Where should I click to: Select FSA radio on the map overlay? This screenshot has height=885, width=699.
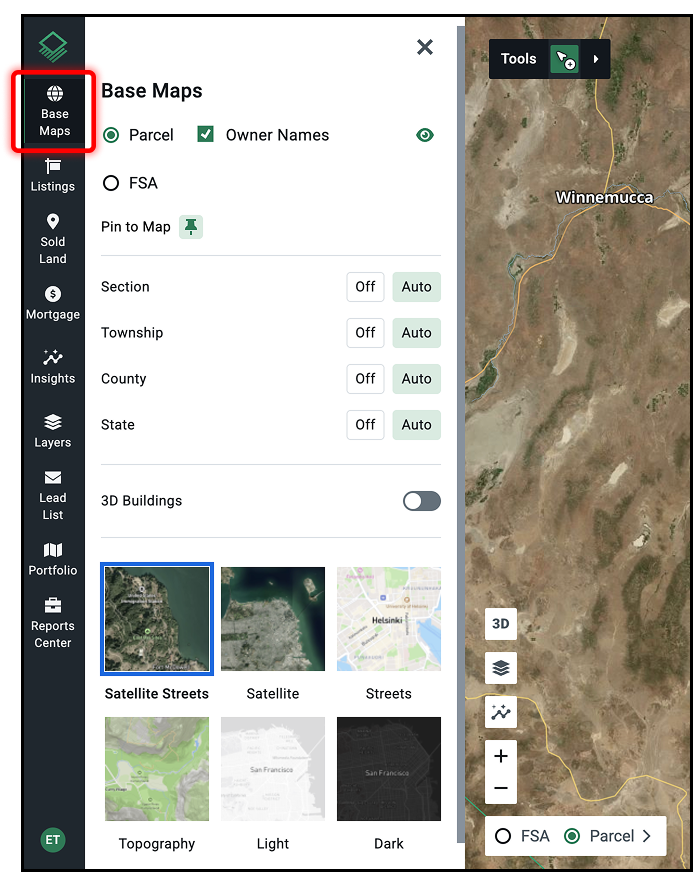(503, 836)
